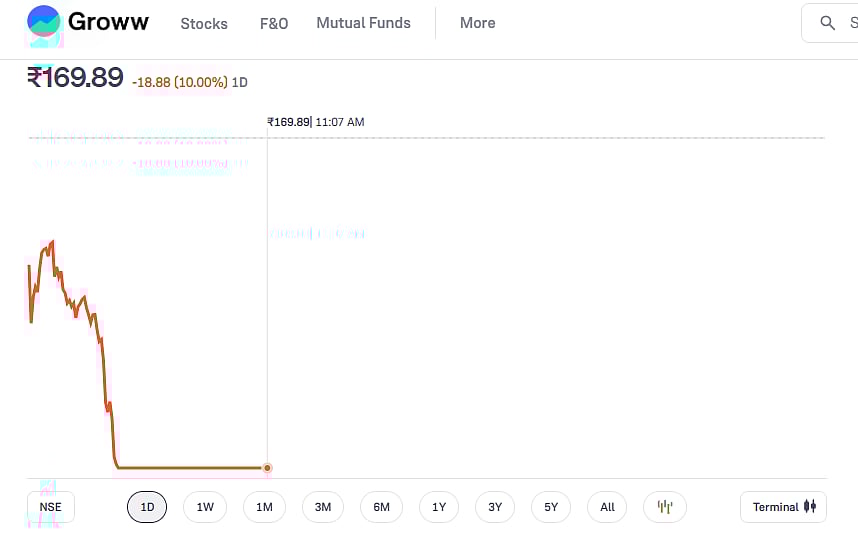View the All time chart range
This screenshot has width=858, height=542.
click(x=608, y=507)
